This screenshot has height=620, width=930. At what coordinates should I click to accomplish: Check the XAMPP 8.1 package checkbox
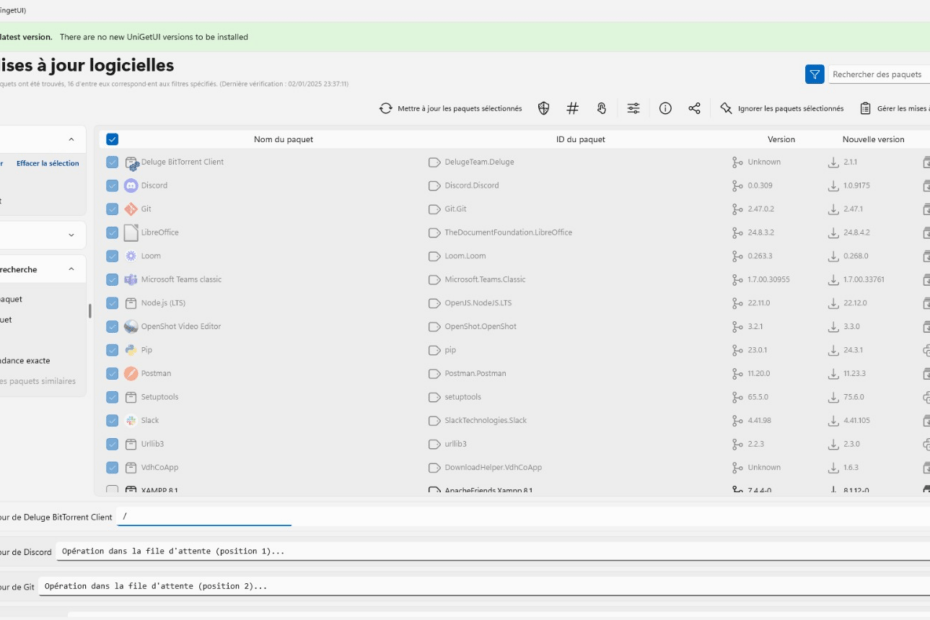tap(112, 490)
